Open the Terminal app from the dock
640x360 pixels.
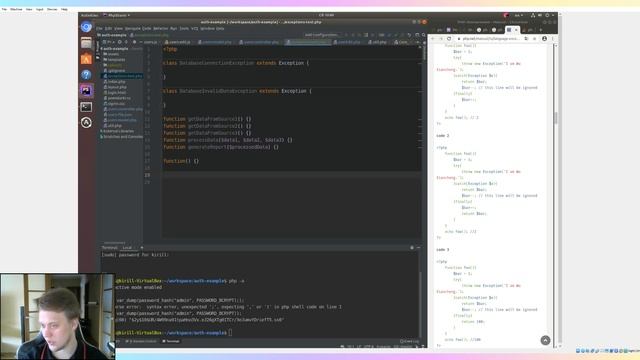coord(86,107)
